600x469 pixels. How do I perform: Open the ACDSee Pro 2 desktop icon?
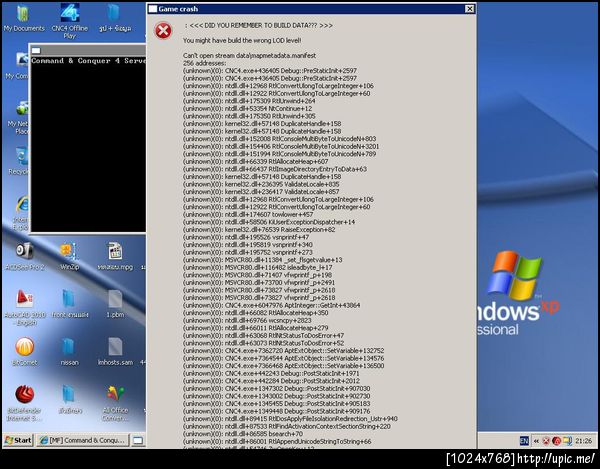pyautogui.click(x=24, y=257)
